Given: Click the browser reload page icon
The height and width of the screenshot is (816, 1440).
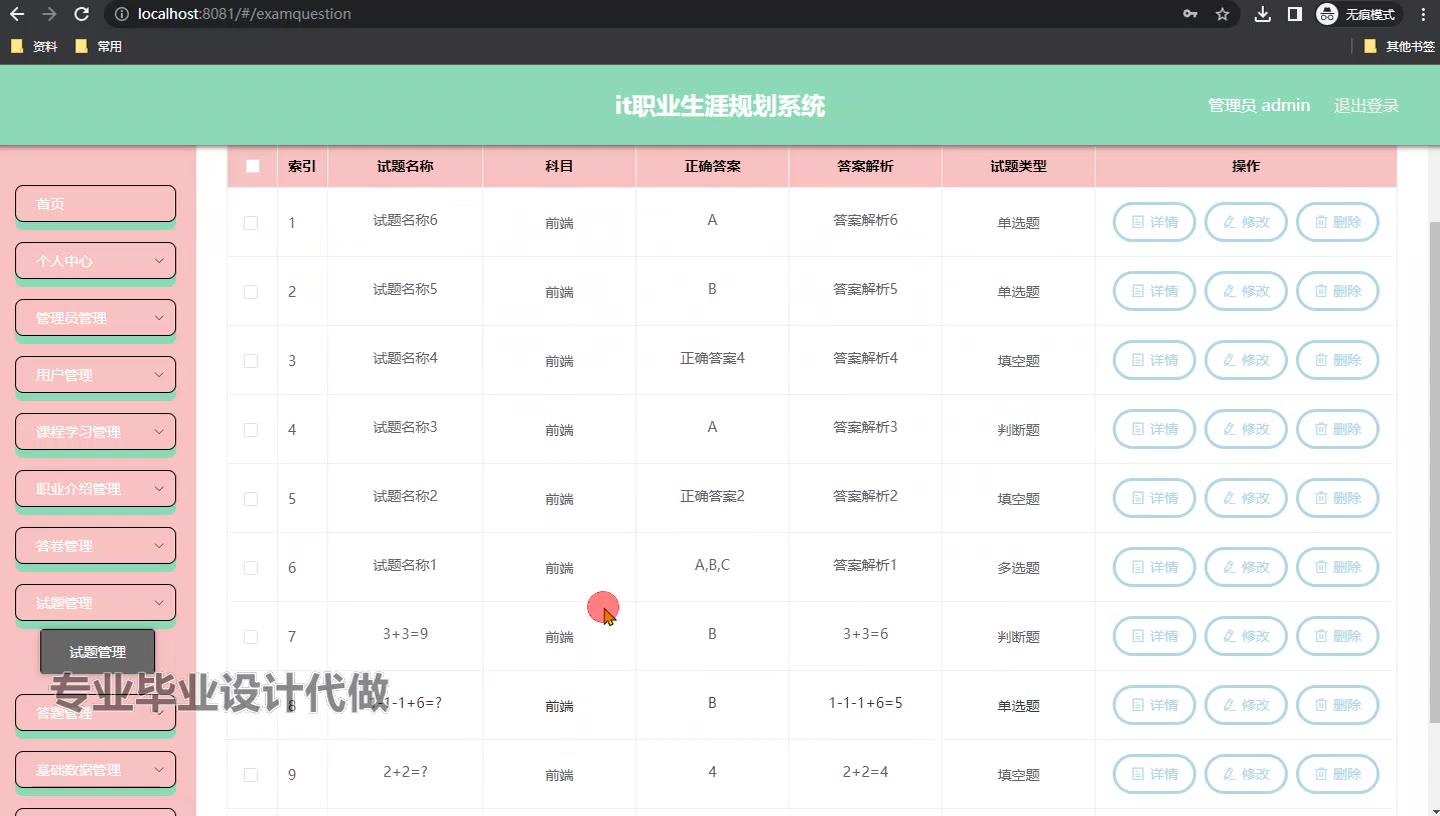Looking at the screenshot, I should tap(82, 14).
